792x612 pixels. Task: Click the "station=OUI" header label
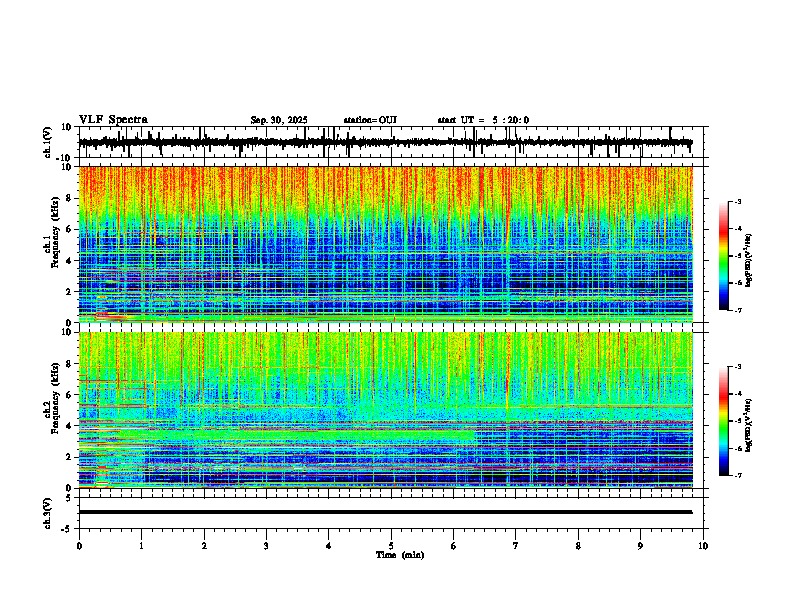[370, 120]
